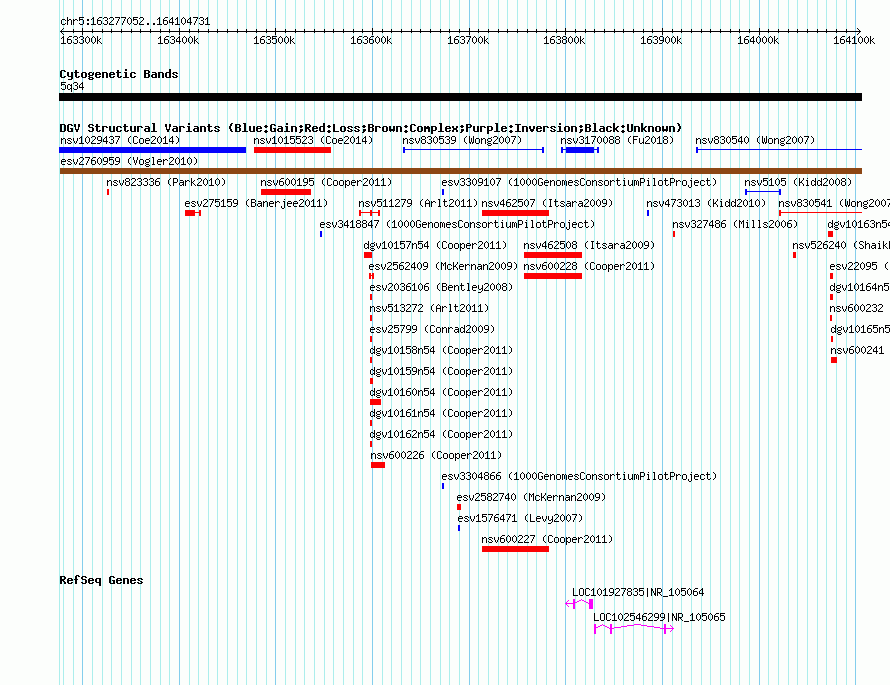Open variant nsv327486 (Mills2006)
This screenshot has height=685, width=890.
735,224
